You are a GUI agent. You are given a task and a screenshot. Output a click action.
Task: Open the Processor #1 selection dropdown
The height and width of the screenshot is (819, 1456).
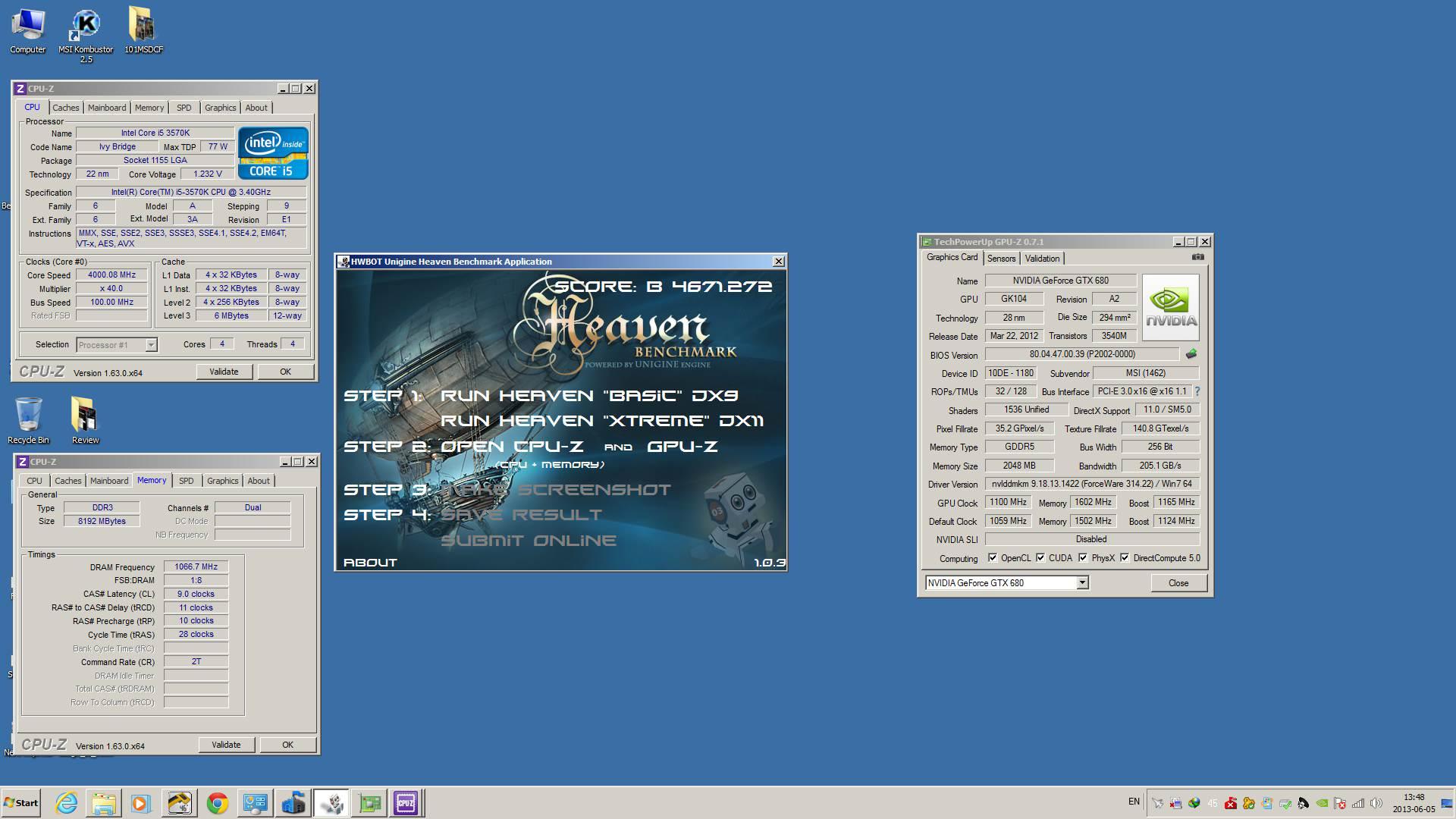151,345
